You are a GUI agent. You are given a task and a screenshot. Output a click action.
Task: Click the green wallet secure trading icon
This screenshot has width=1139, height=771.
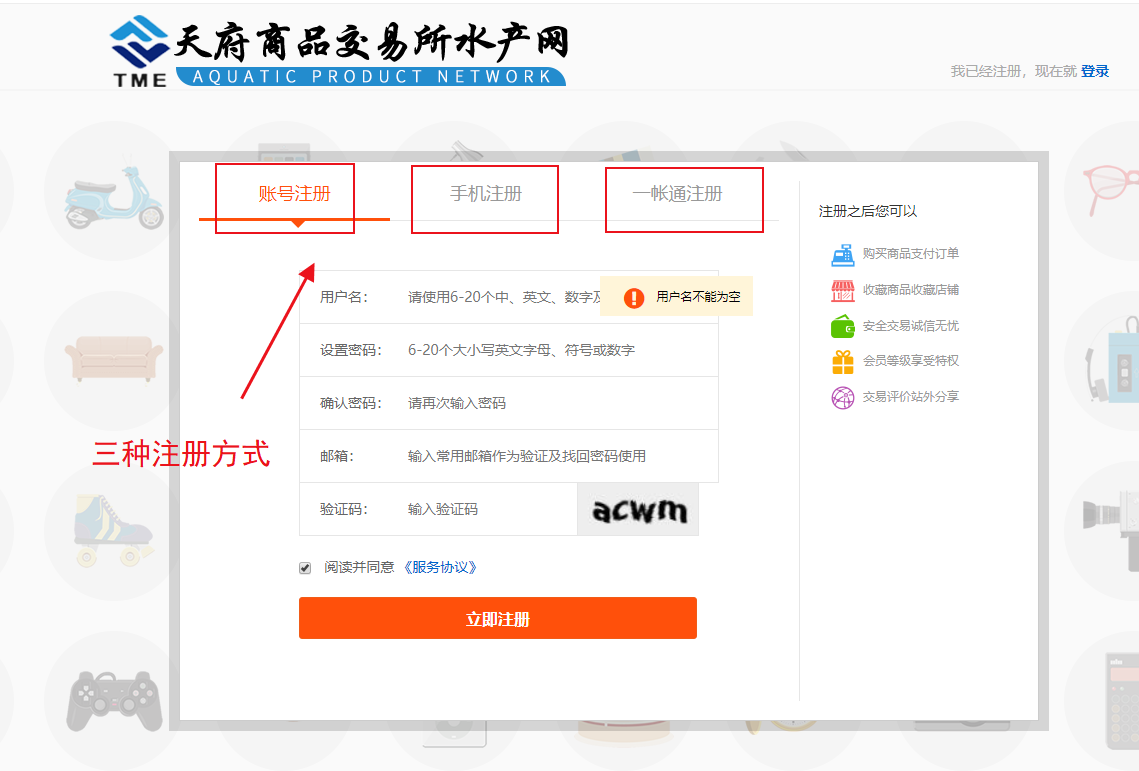coord(842,326)
